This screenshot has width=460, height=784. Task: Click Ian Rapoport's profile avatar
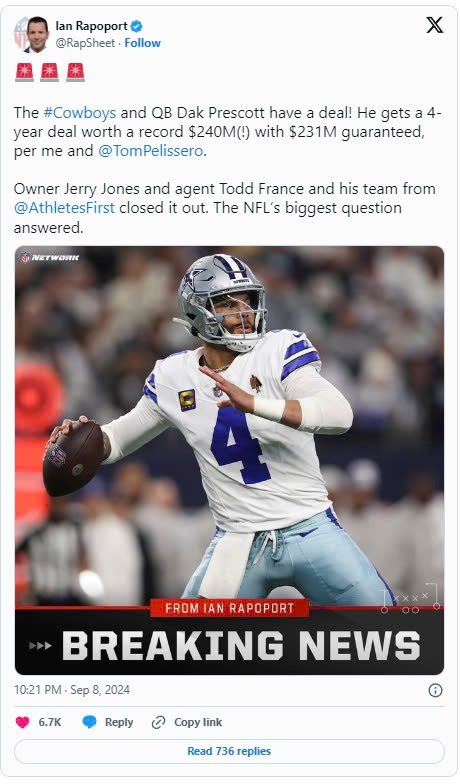(x=32, y=34)
